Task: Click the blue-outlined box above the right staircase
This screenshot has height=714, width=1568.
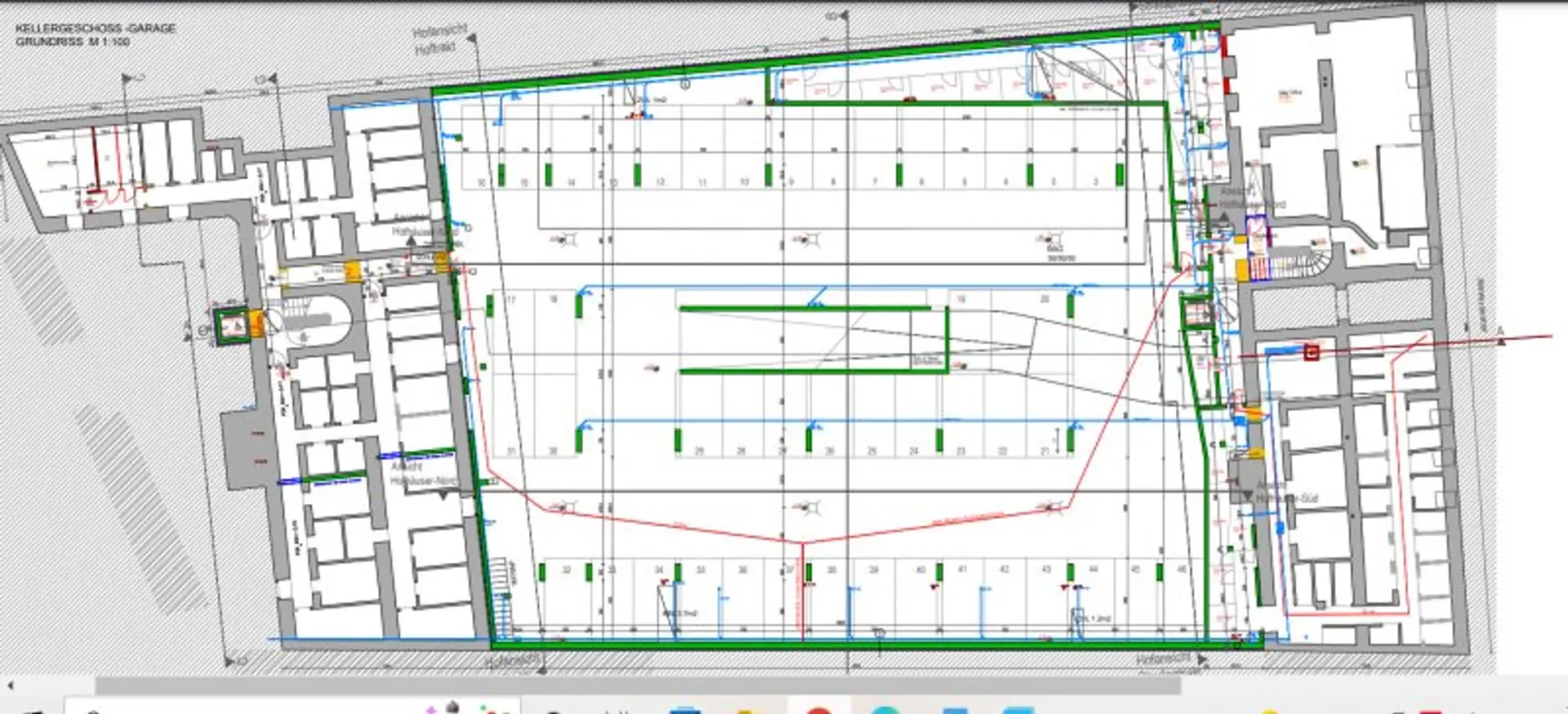Action: point(1256,232)
